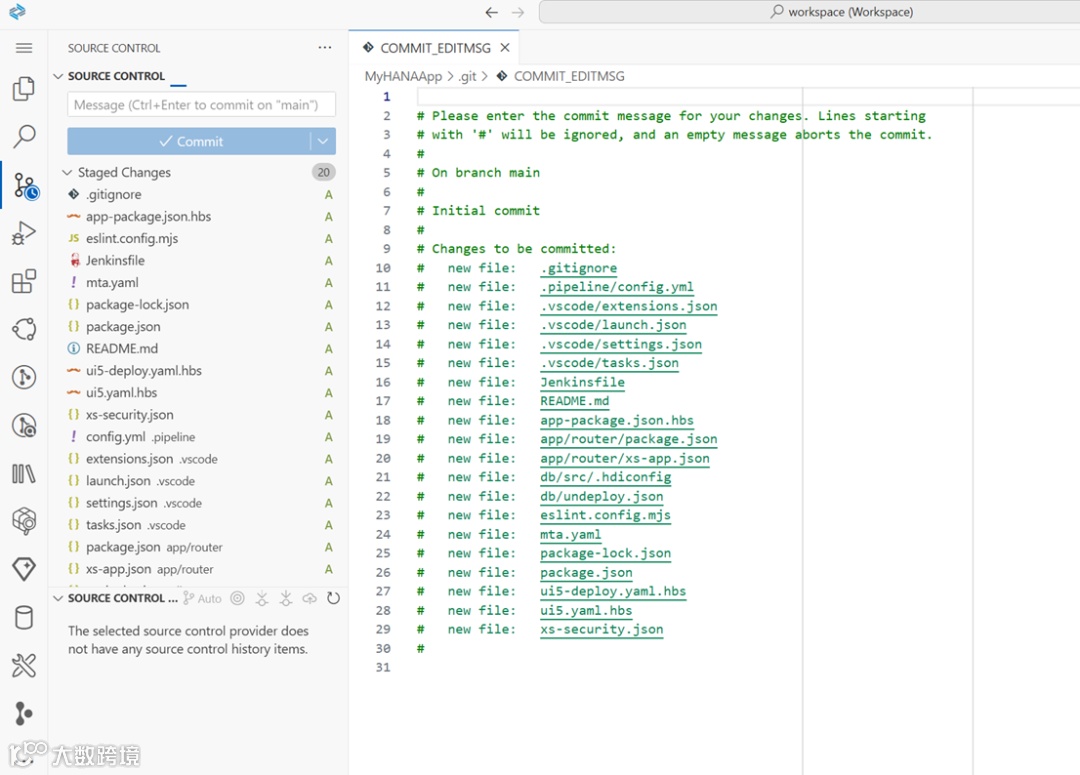The width and height of the screenshot is (1080, 775).
Task: Click the Staged Changes count badge 20
Action: pos(324,172)
